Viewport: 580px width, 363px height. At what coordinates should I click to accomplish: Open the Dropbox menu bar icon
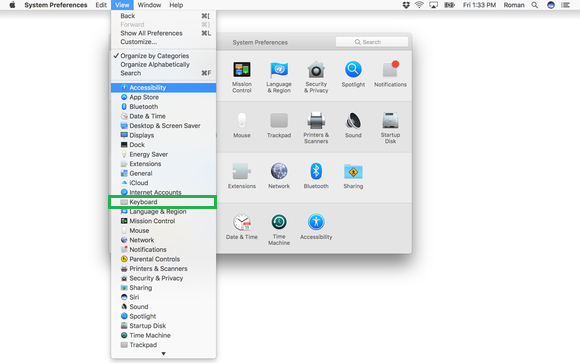point(406,5)
